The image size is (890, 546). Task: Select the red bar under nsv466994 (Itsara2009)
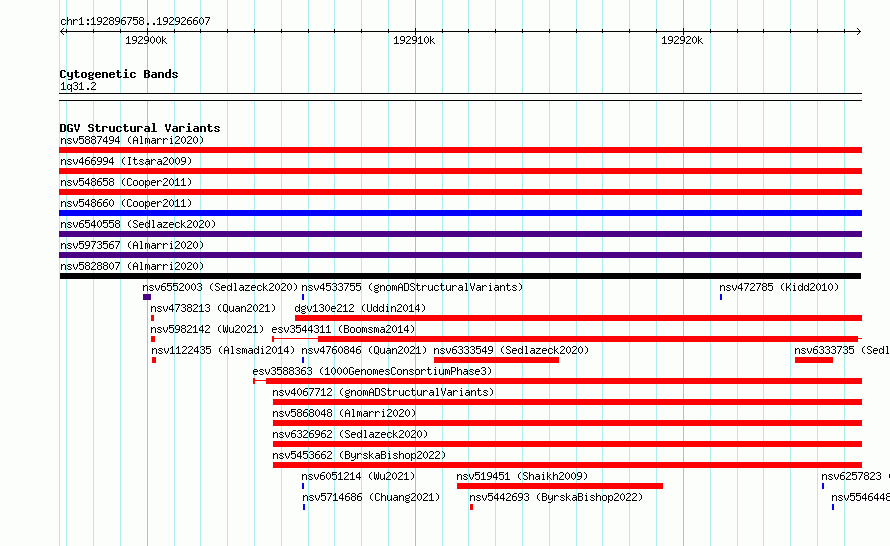pos(460,171)
